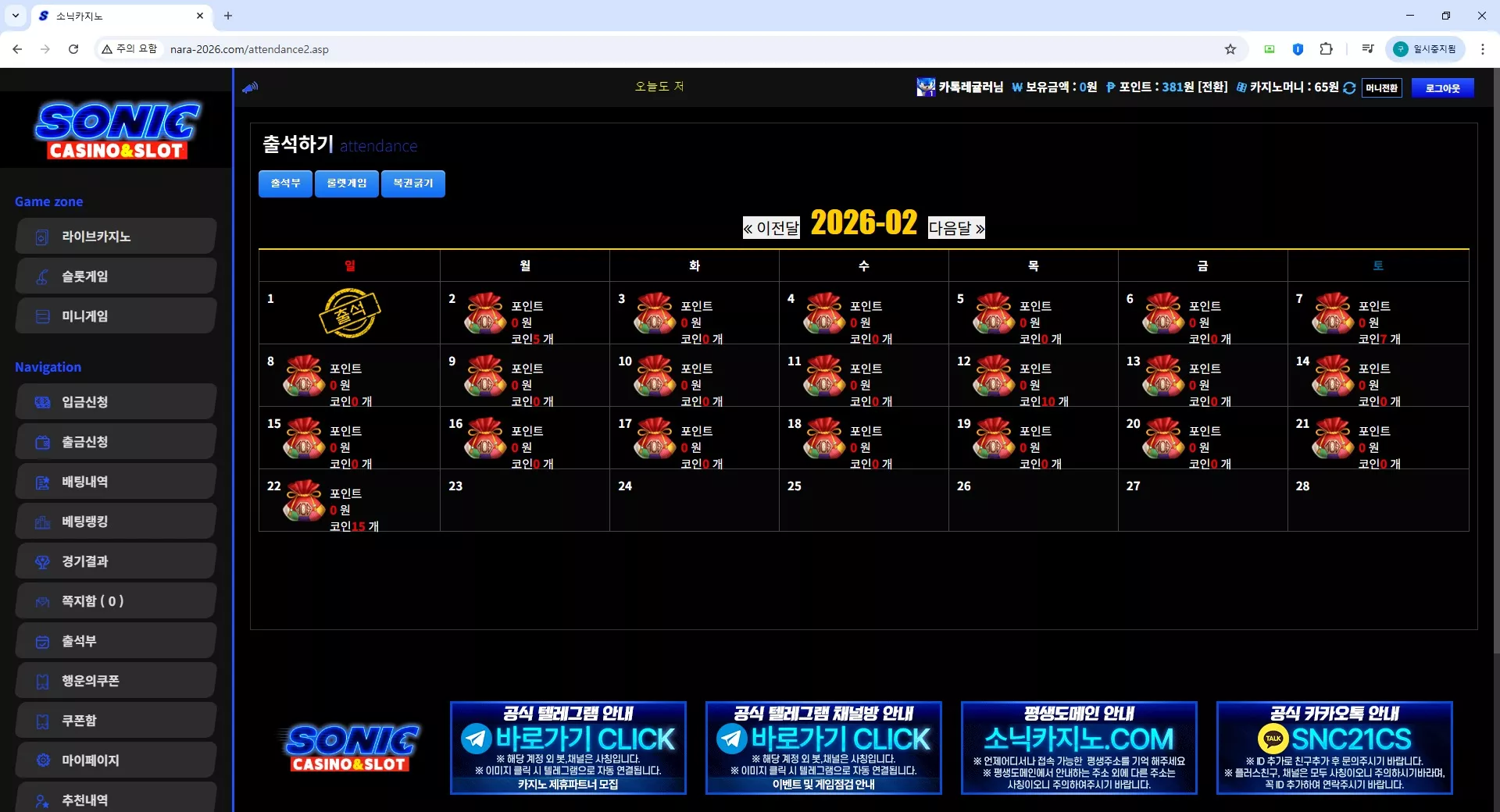
Task: Open 라이브카지노 in the Game zone
Action: [x=116, y=236]
